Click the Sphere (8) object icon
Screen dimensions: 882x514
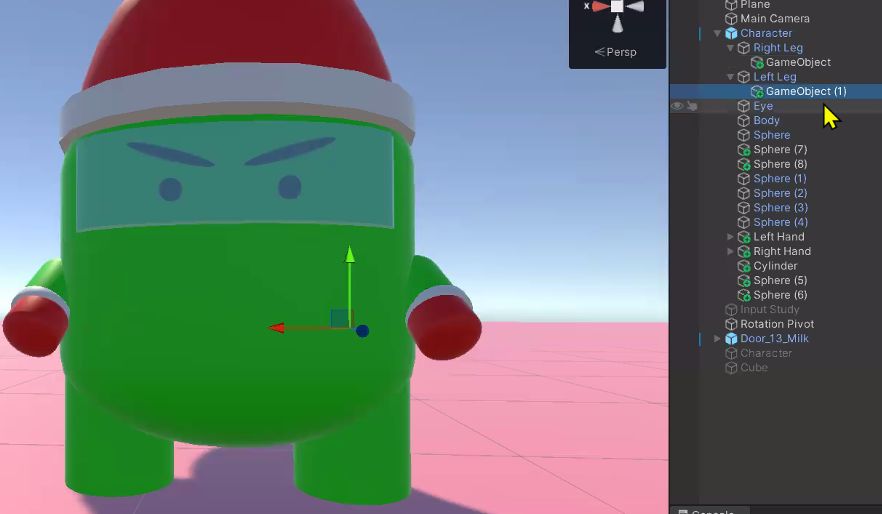coord(744,164)
